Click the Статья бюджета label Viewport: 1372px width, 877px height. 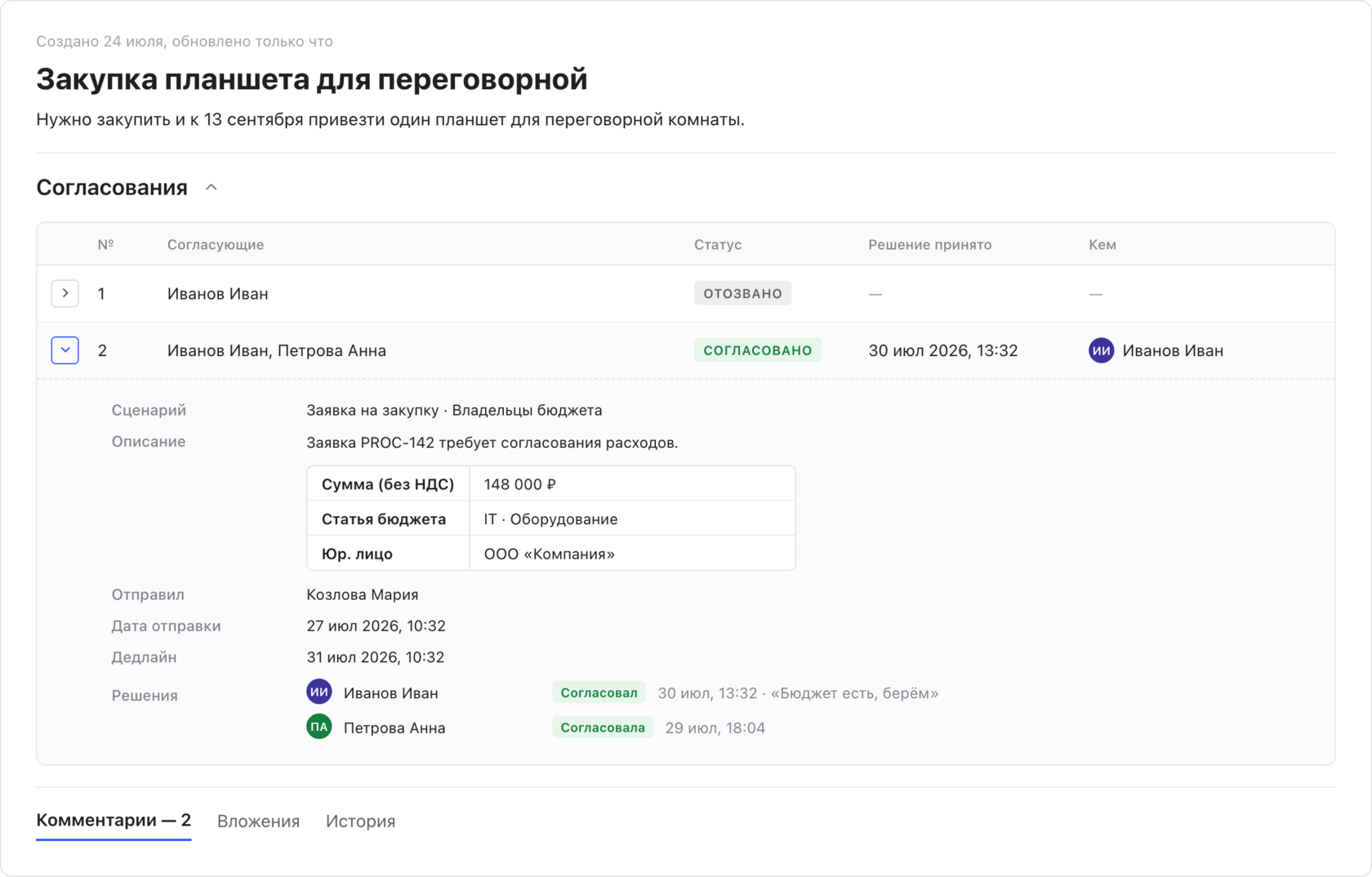click(x=384, y=519)
